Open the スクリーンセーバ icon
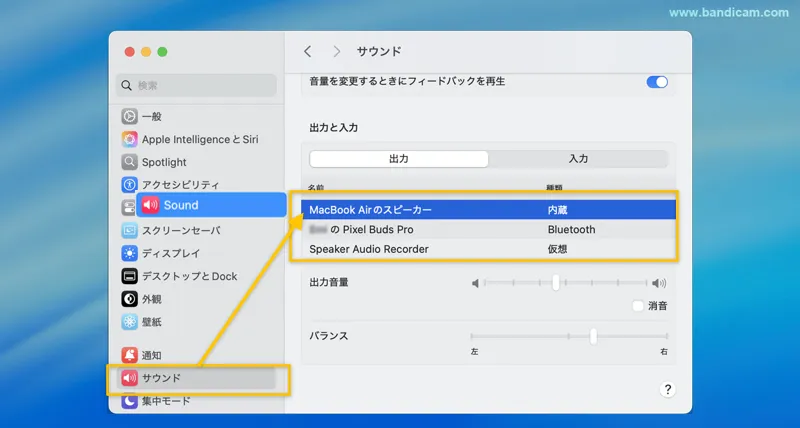 [x=130, y=231]
